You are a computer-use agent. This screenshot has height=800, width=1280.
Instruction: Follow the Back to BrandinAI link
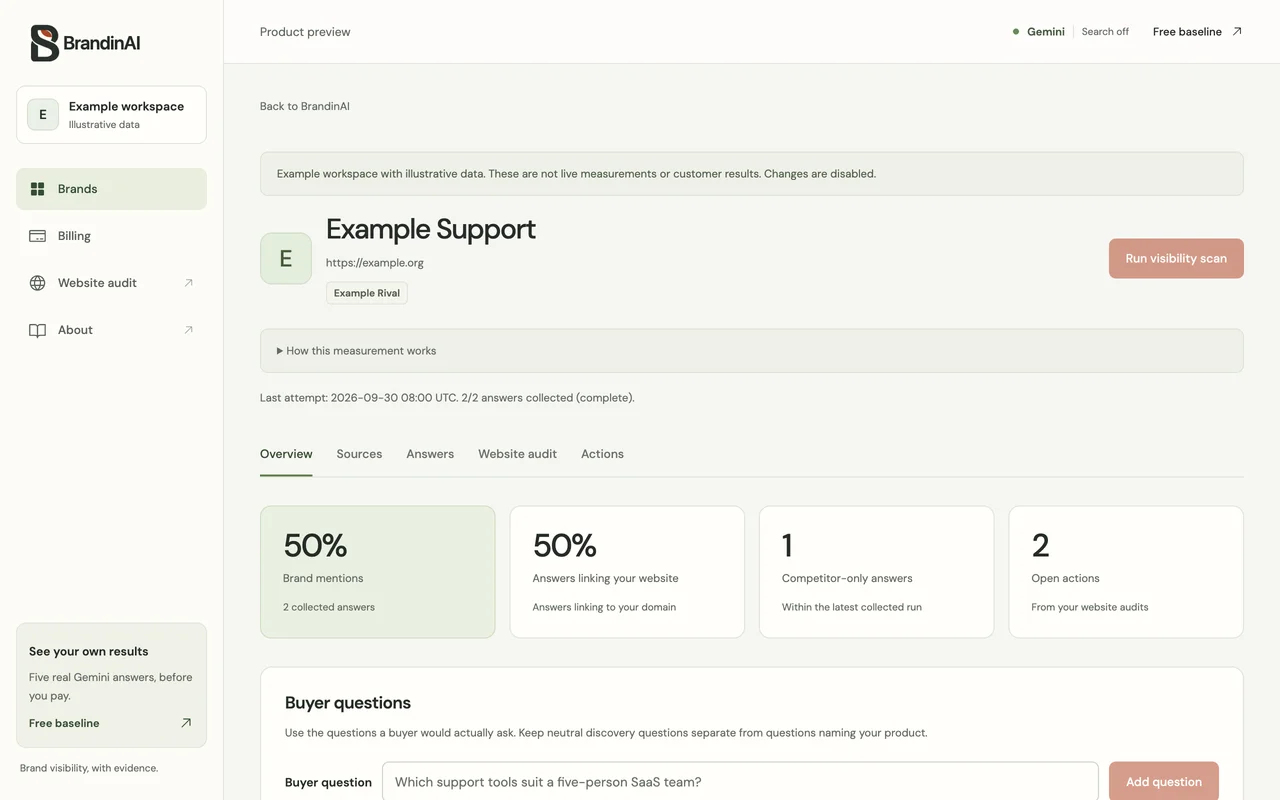305,106
